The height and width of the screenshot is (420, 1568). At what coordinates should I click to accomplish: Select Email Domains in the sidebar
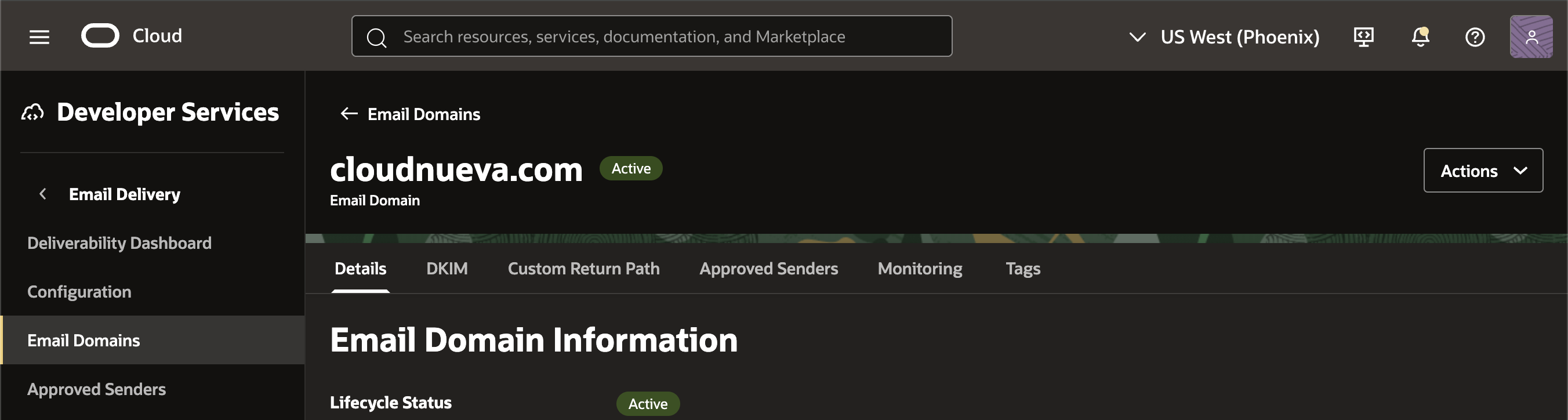(153, 341)
